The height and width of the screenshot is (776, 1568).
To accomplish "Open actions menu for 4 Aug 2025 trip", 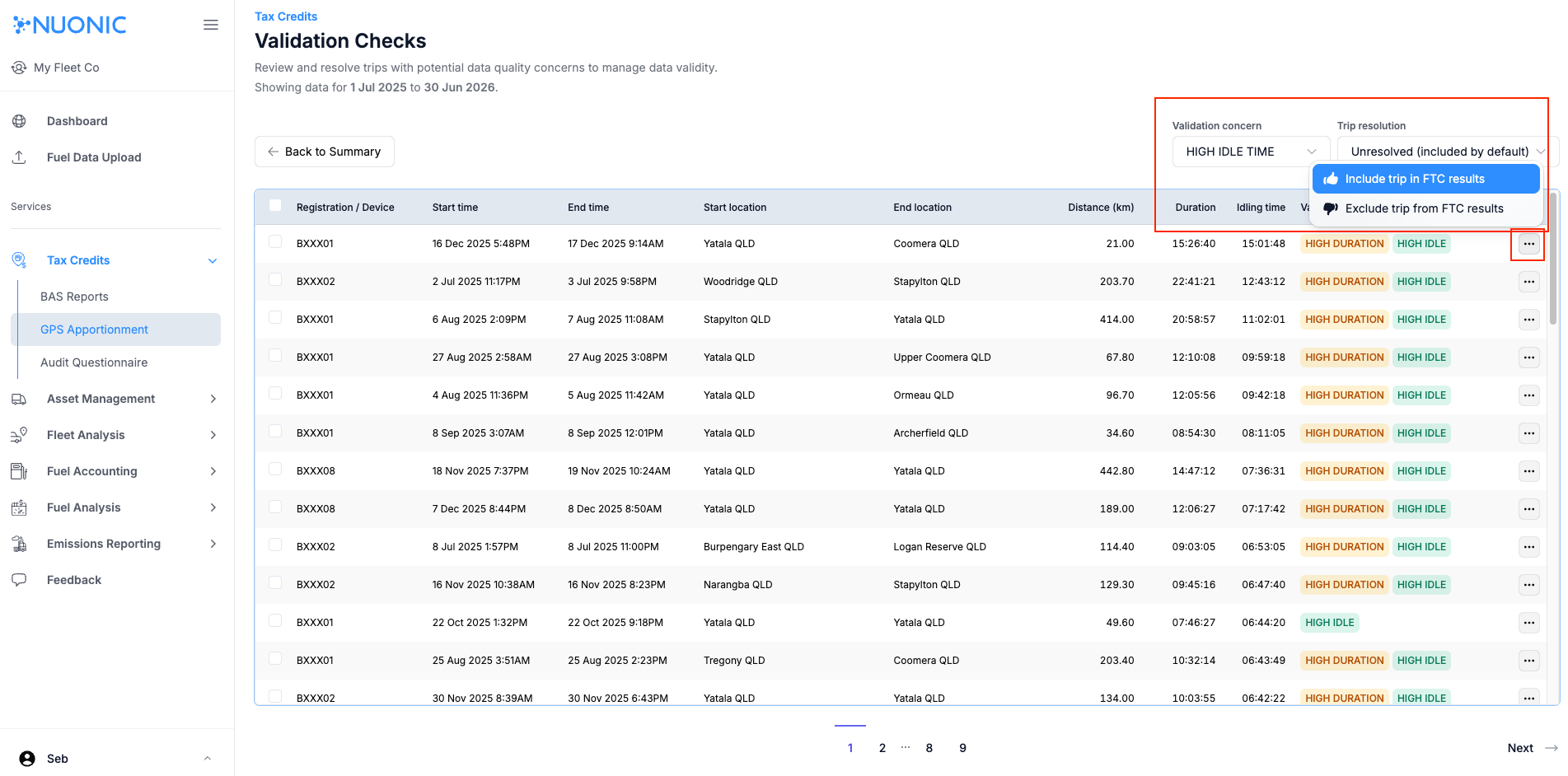I will pos(1528,395).
